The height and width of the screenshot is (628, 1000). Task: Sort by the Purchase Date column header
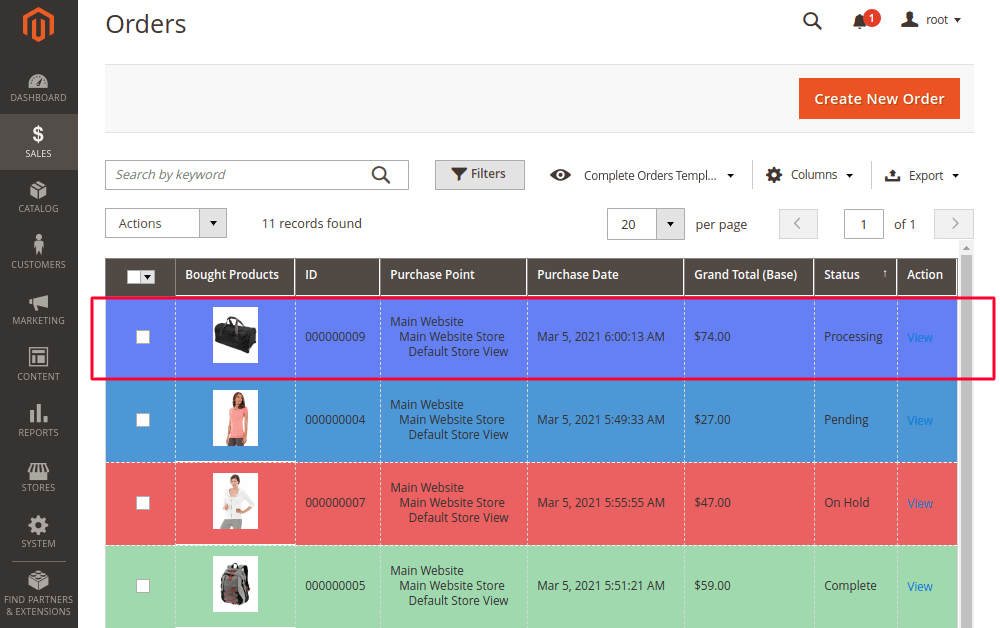[x=605, y=276]
